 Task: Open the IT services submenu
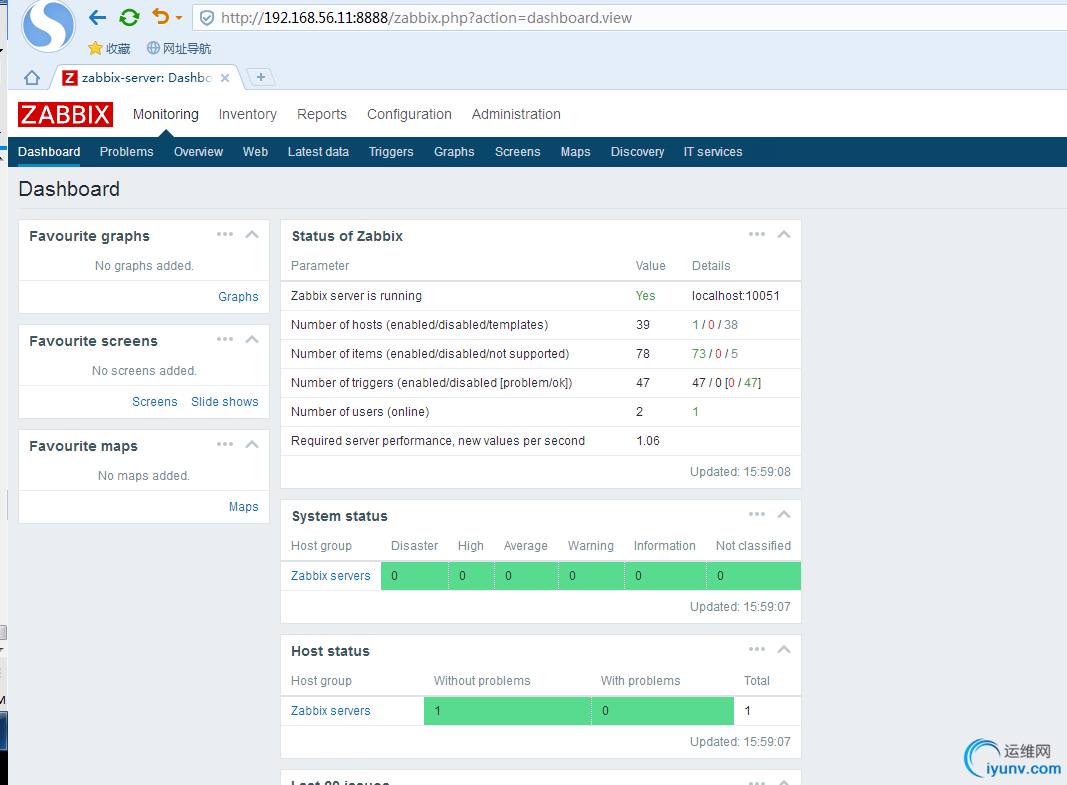coord(712,152)
